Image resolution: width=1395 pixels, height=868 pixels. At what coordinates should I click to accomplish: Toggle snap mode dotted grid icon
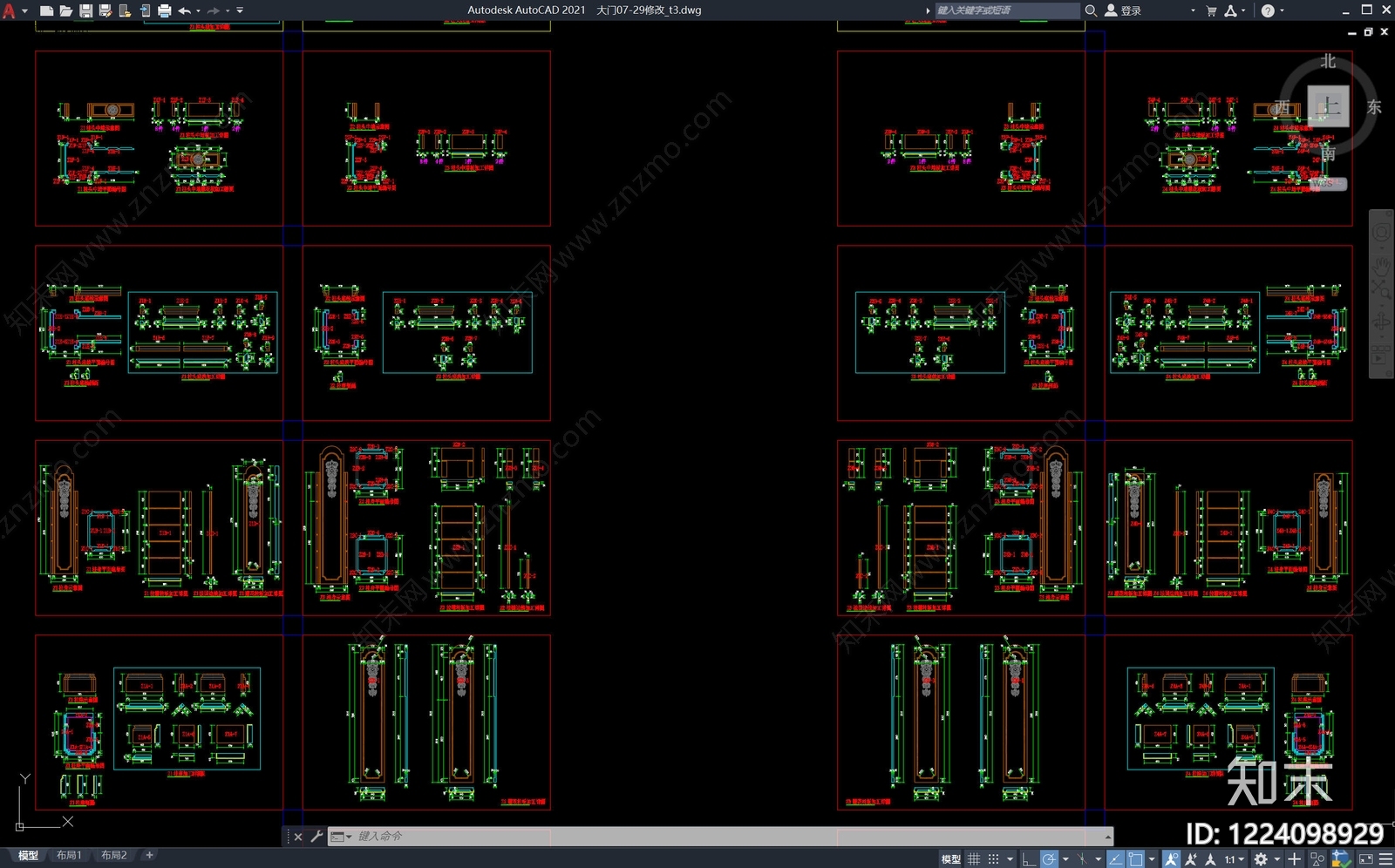coord(993,859)
